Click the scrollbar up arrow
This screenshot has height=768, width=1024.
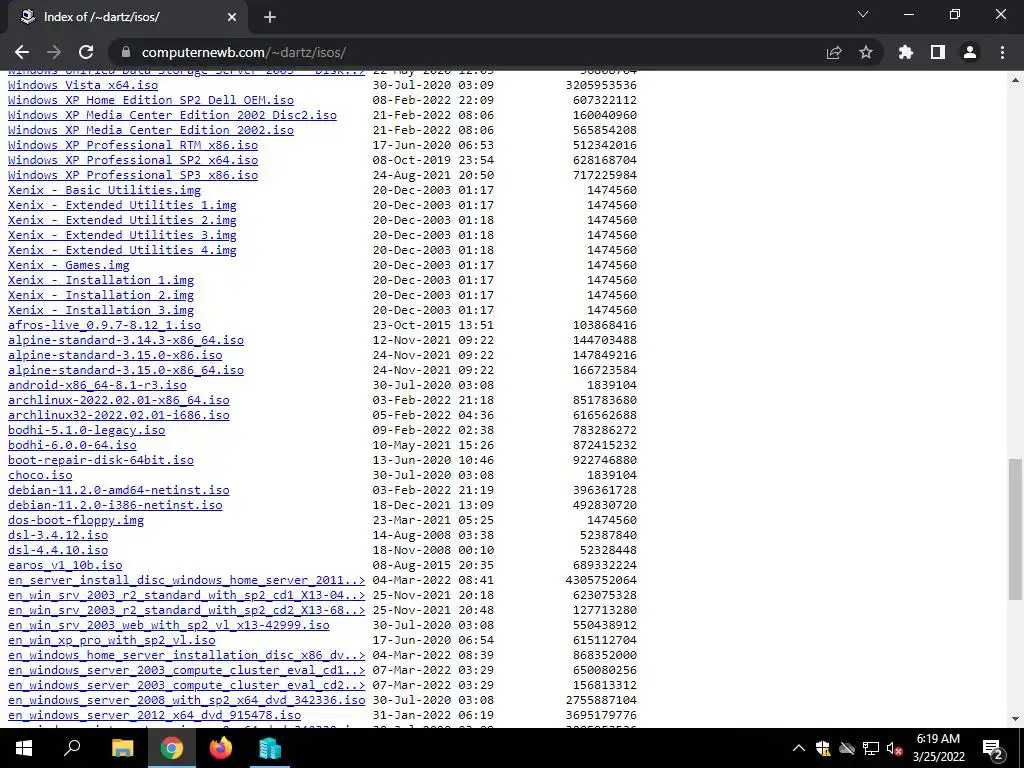(x=1015, y=80)
